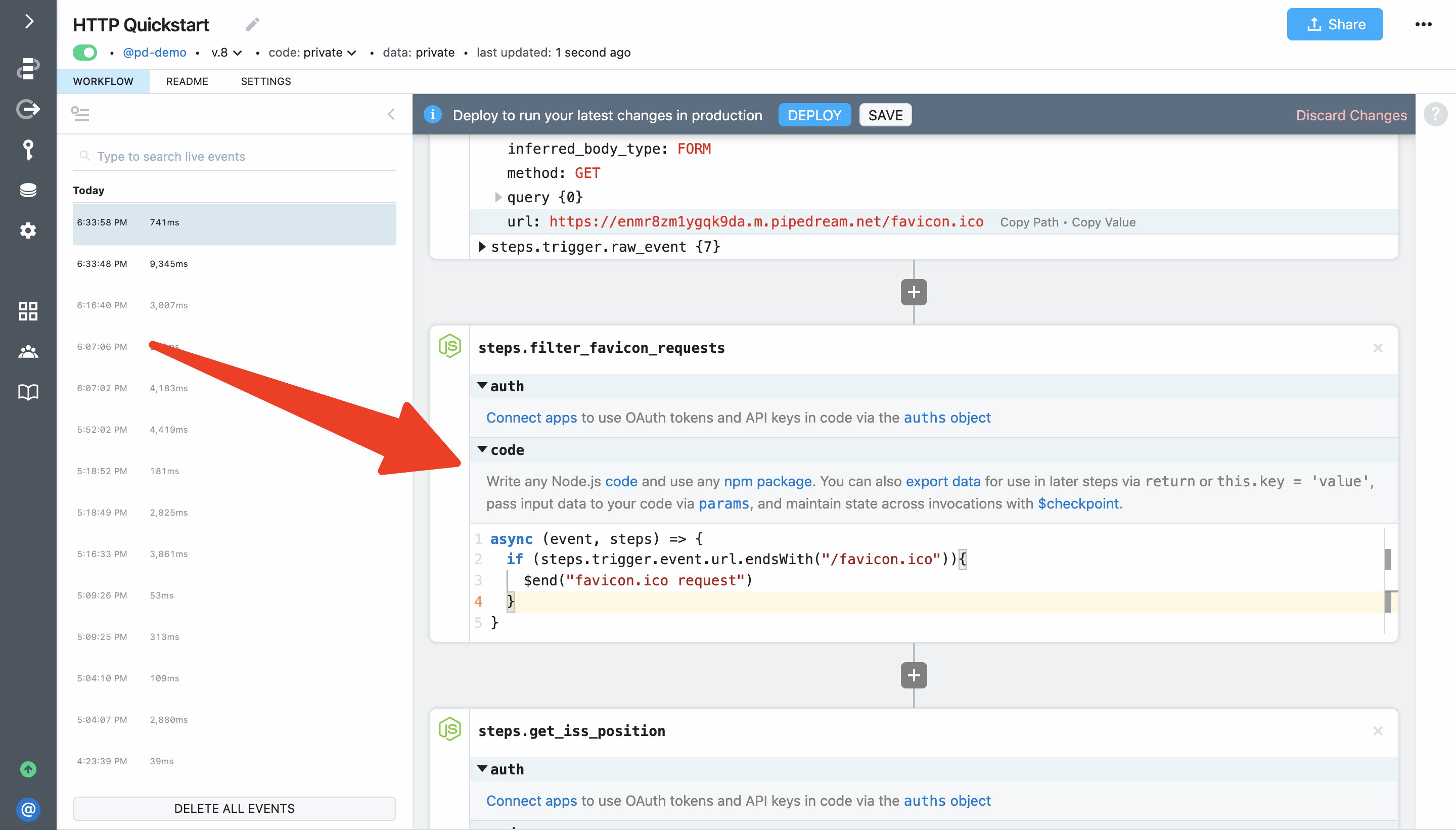Open the book docs sidebar icon
This screenshot has width=1456, height=830.
click(x=28, y=392)
